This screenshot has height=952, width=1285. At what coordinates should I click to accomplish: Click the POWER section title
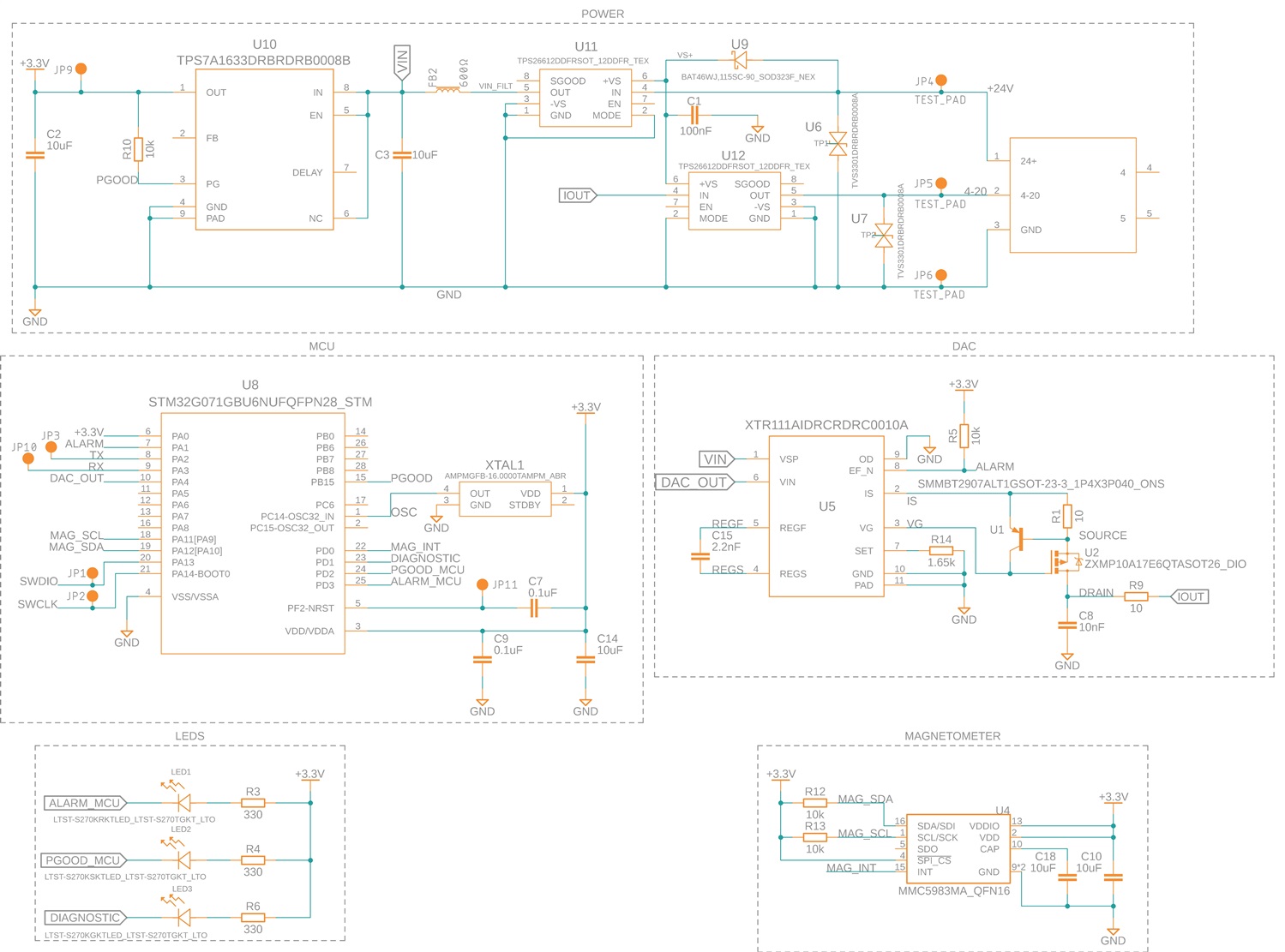(x=603, y=14)
